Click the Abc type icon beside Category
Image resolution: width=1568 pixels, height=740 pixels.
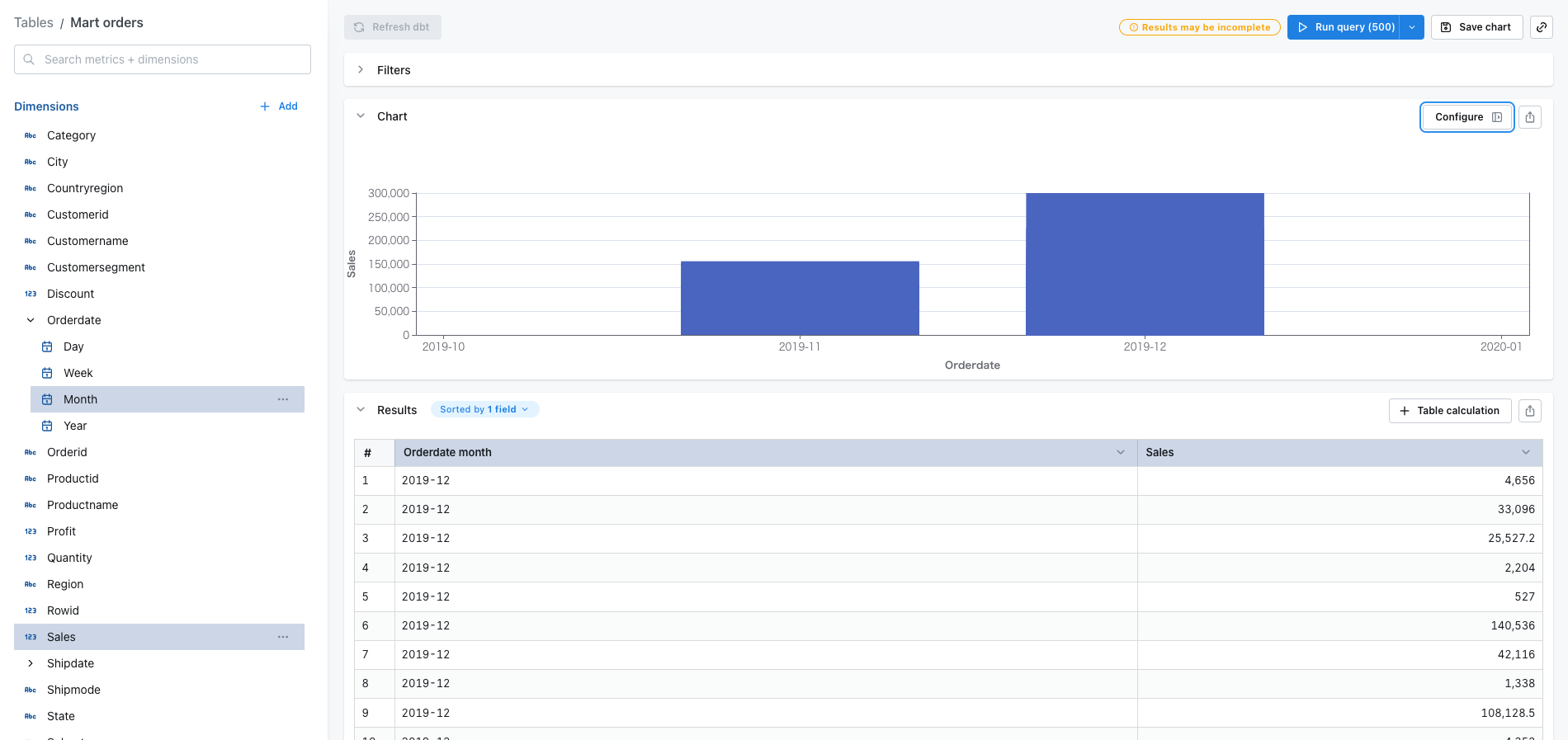(x=31, y=135)
